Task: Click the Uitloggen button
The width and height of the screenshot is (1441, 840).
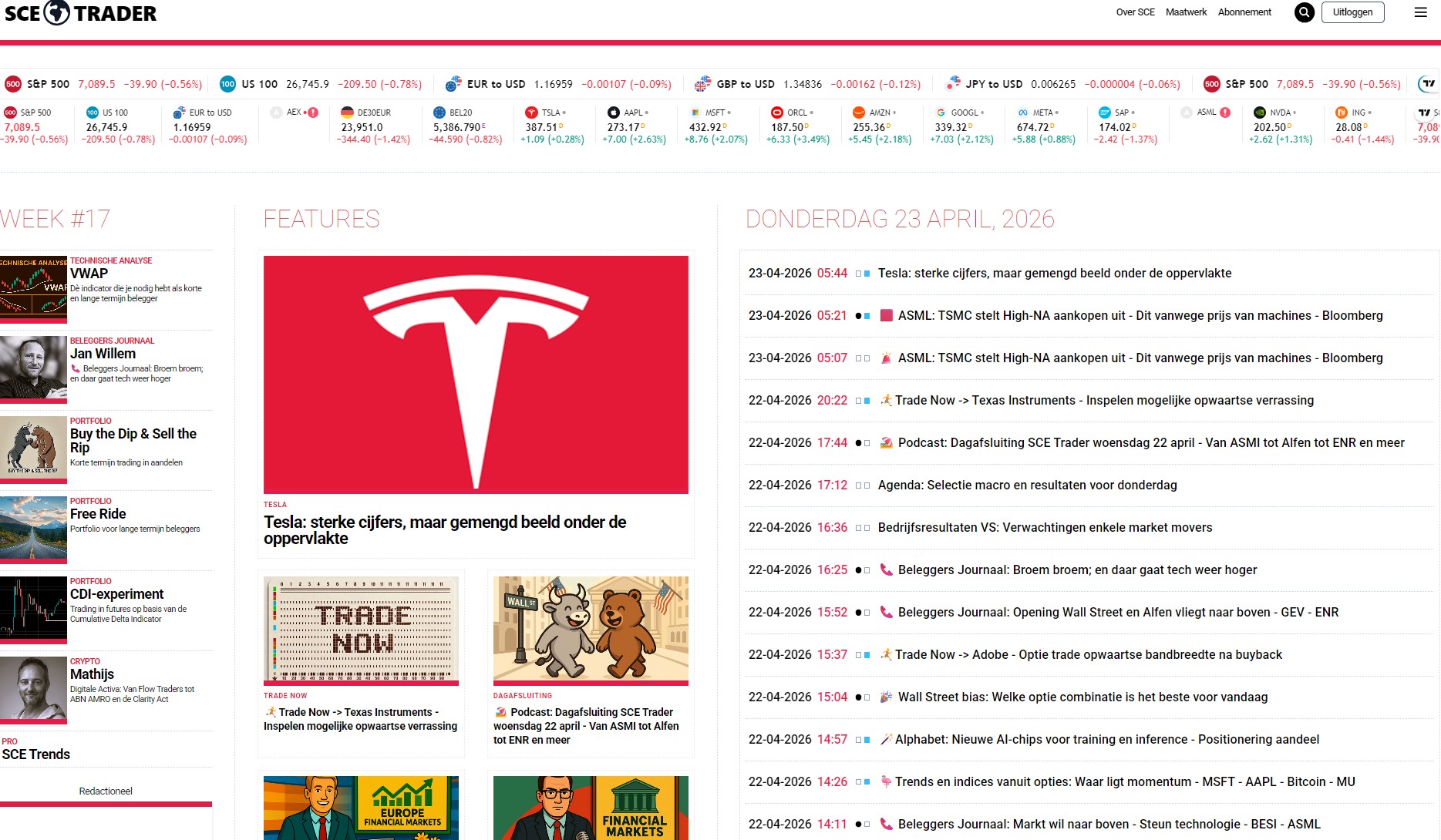Action: coord(1352,12)
